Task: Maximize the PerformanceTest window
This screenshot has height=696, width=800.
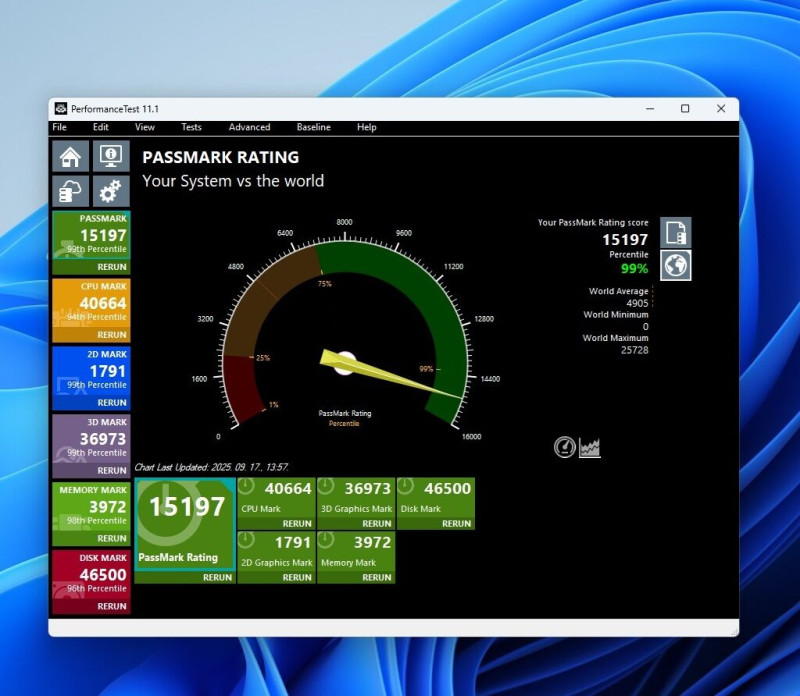Action: (x=685, y=109)
